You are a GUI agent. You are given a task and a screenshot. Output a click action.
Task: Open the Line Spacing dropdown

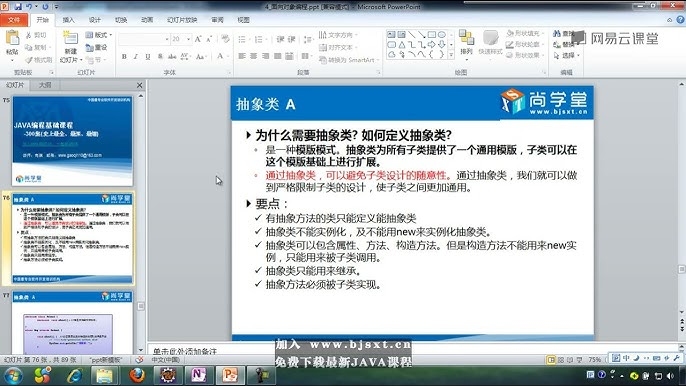pyautogui.click(x=308, y=39)
